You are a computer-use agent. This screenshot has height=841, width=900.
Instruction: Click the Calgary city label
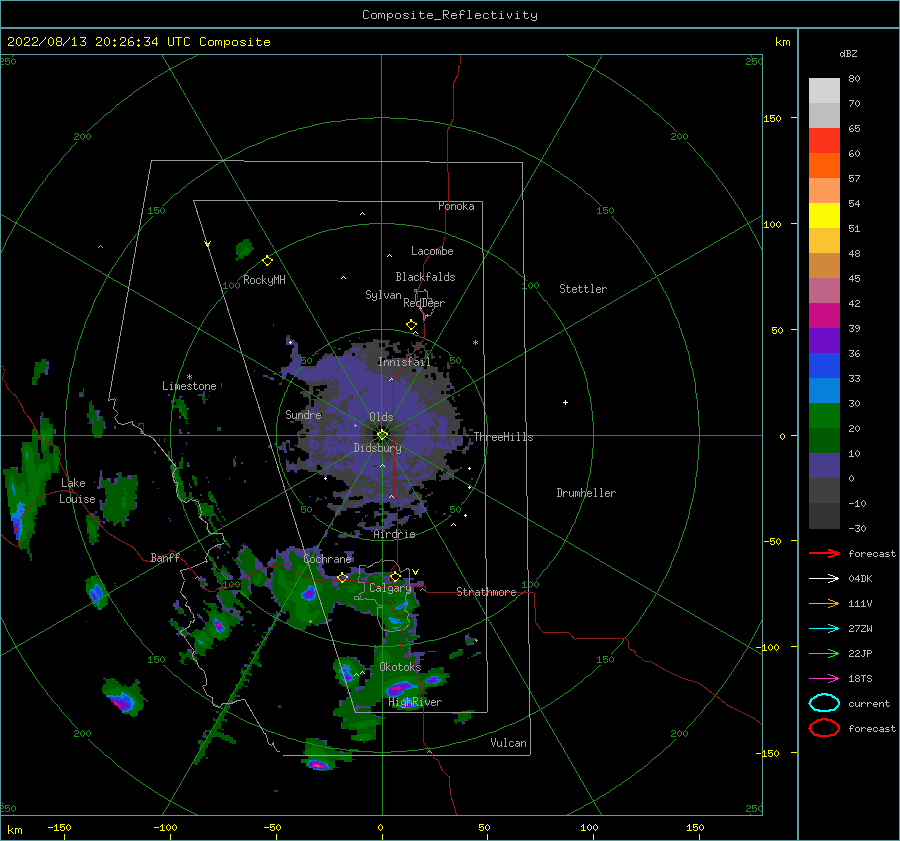click(x=390, y=588)
